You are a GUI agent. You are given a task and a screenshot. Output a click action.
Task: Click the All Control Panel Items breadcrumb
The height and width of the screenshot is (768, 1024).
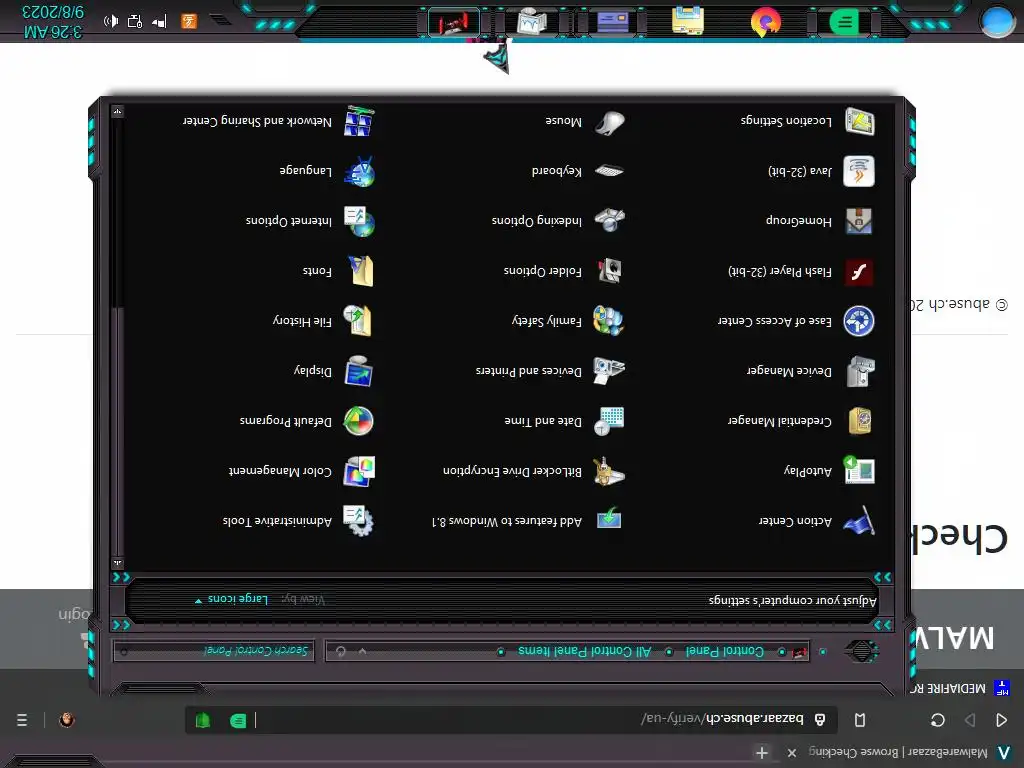(584, 651)
